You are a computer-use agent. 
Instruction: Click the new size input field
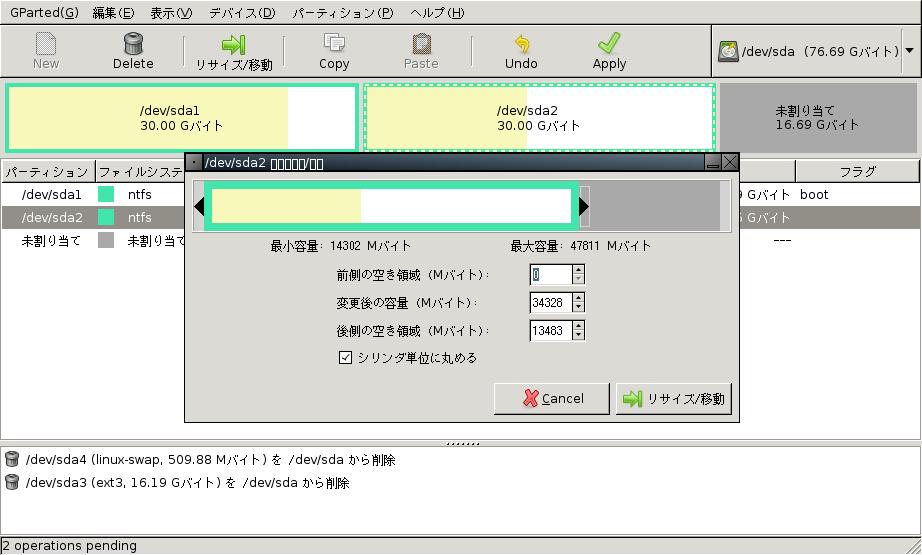[x=550, y=303]
